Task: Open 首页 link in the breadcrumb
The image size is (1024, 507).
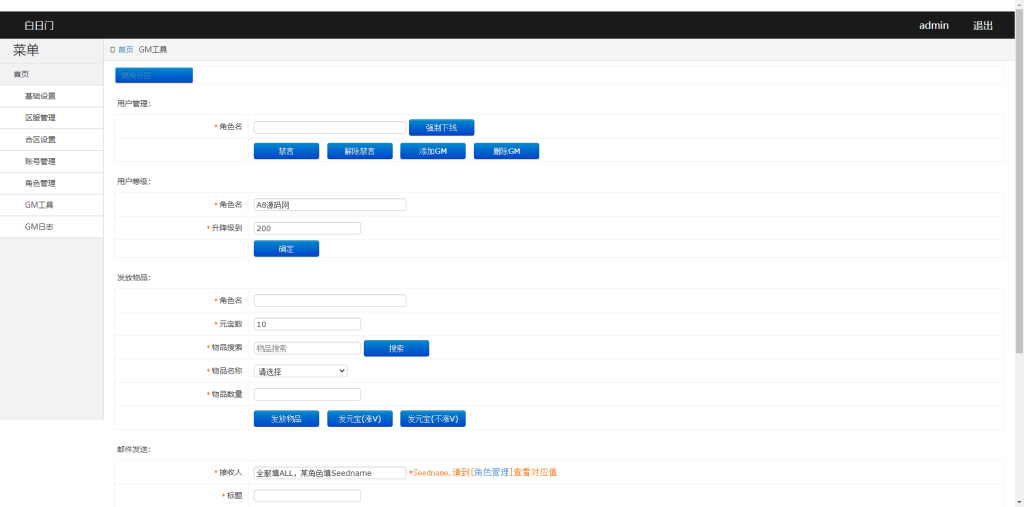Action: coord(125,50)
